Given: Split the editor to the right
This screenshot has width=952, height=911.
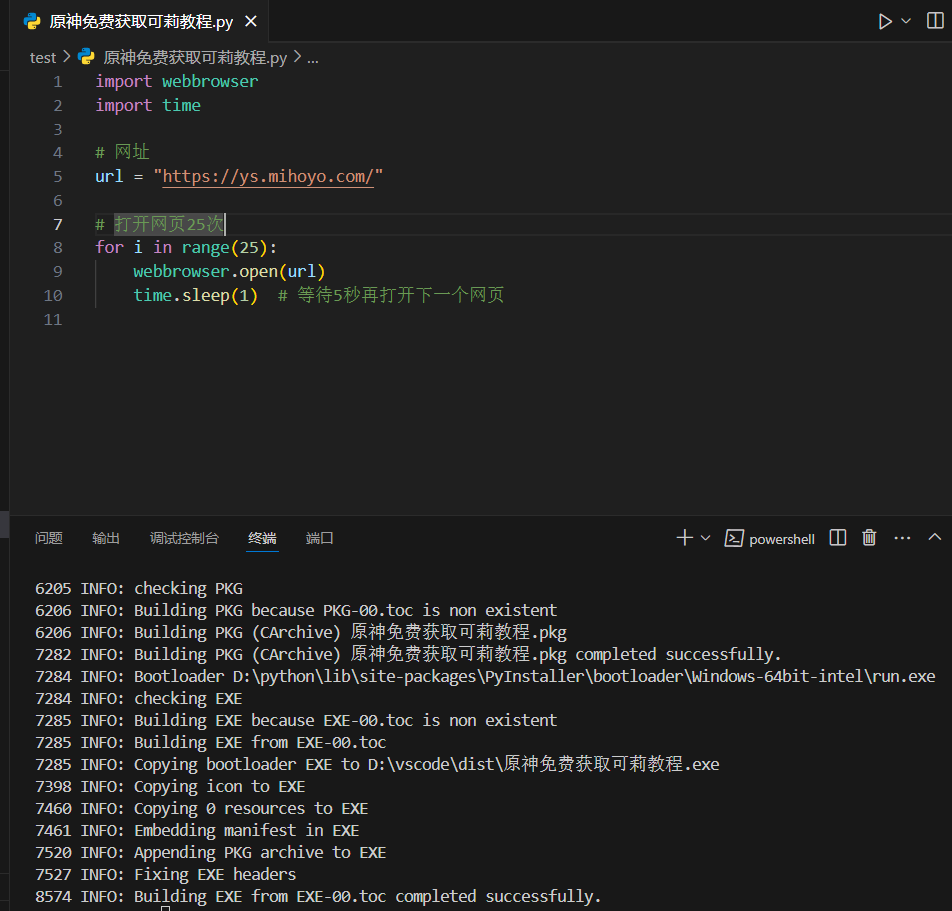Looking at the screenshot, I should coord(935,21).
